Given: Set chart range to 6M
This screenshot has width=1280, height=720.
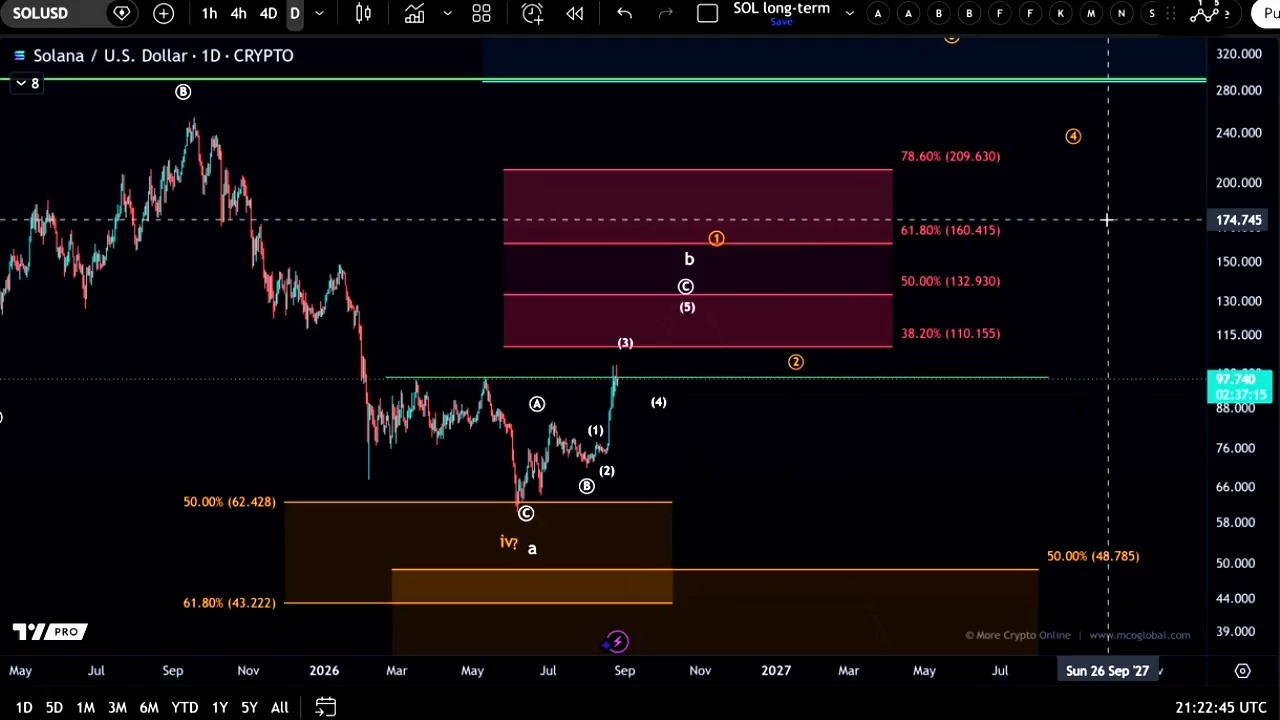Looking at the screenshot, I should [149, 708].
